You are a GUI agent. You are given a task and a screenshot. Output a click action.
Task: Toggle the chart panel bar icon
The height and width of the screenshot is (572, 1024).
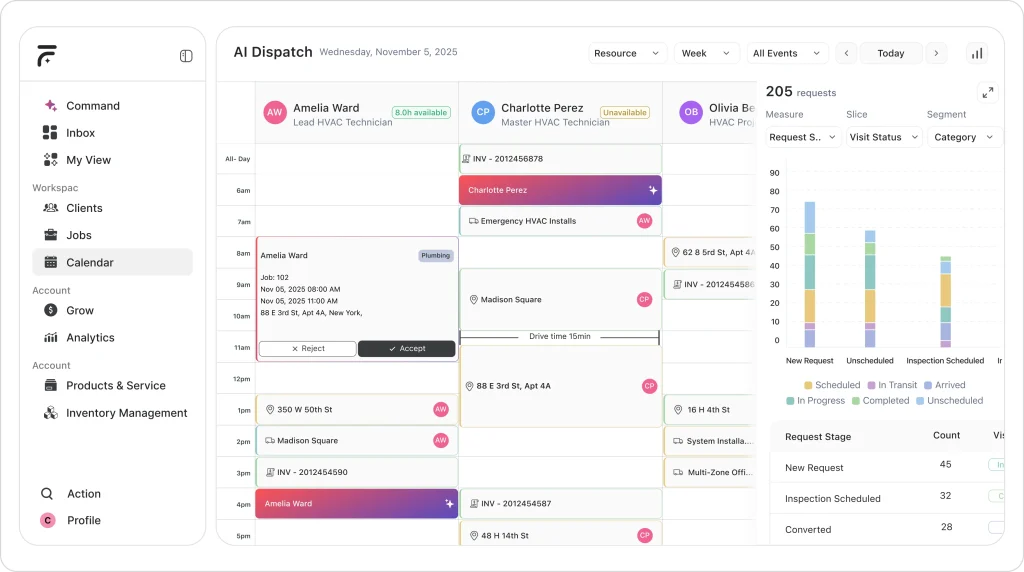(977, 54)
